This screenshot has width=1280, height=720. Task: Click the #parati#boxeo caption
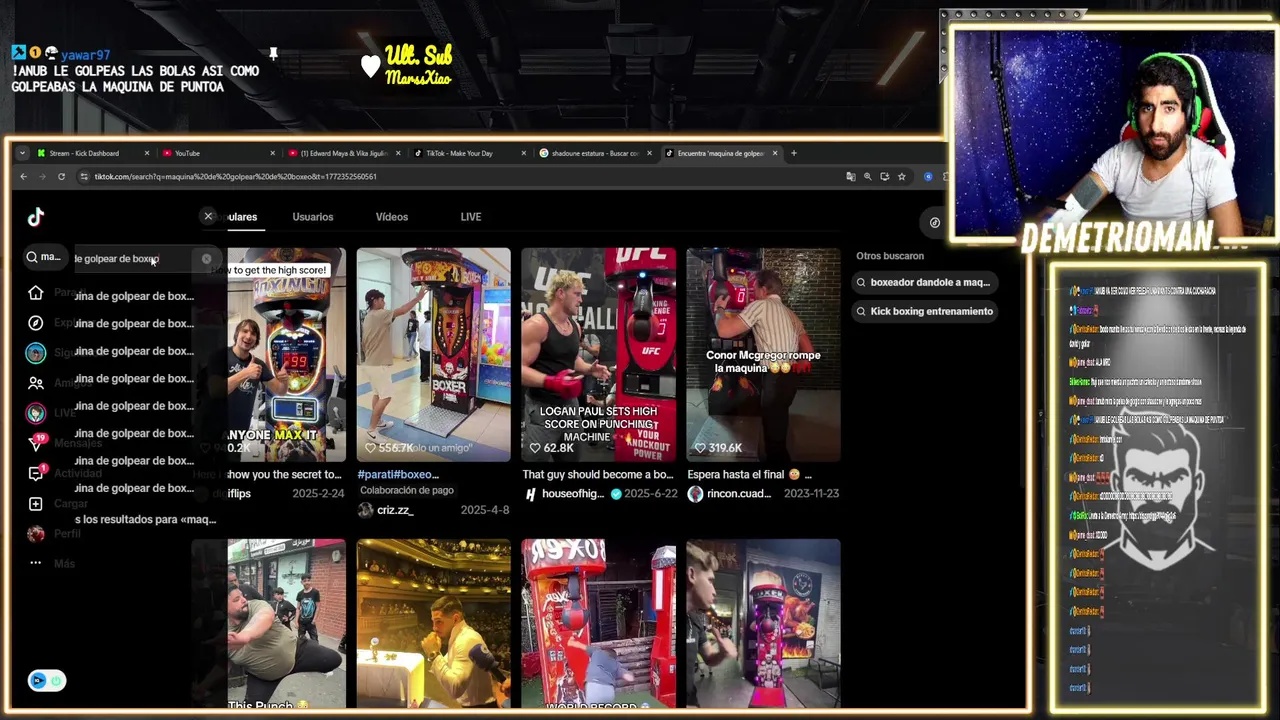tap(398, 475)
